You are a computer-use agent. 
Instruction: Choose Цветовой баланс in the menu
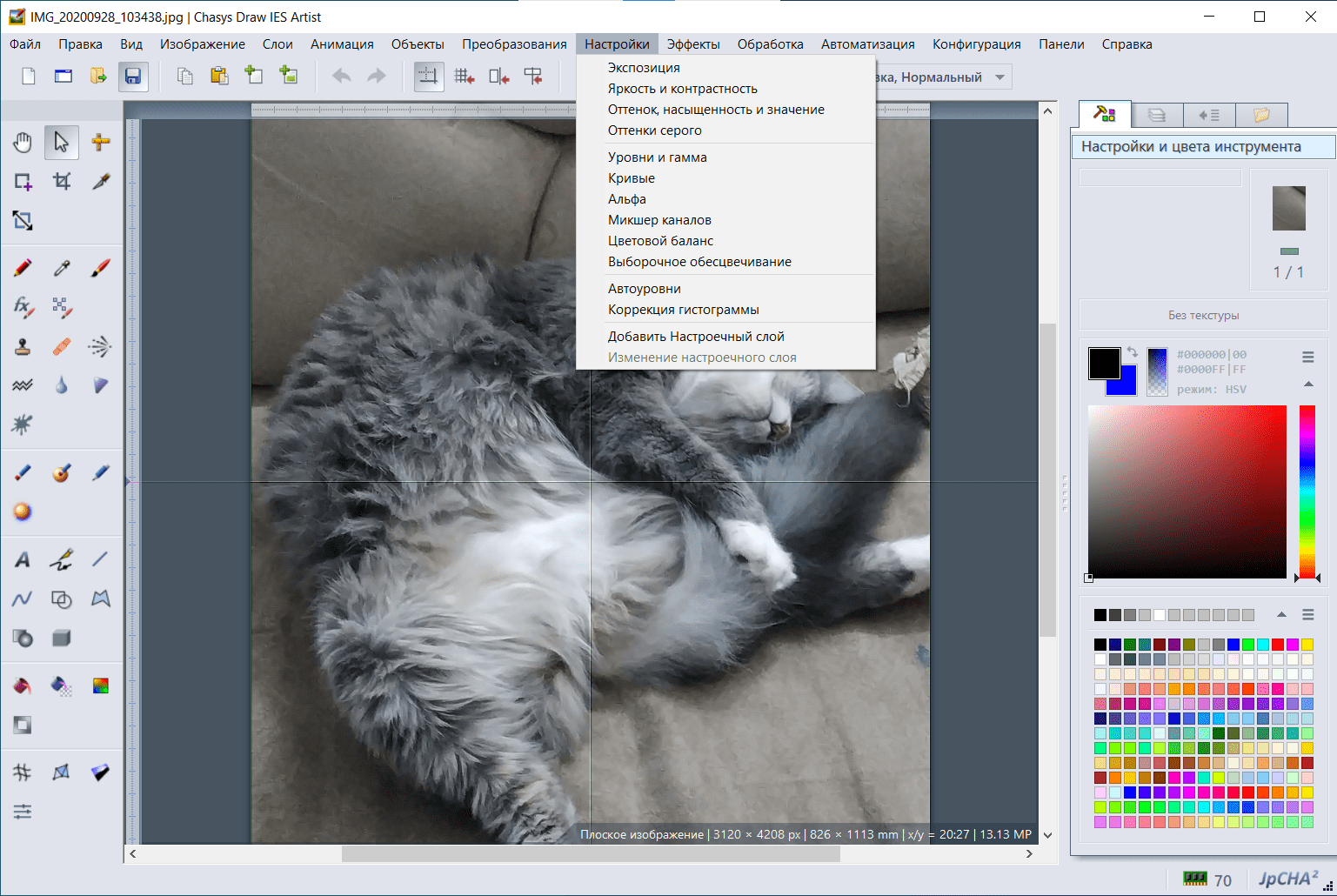point(661,241)
